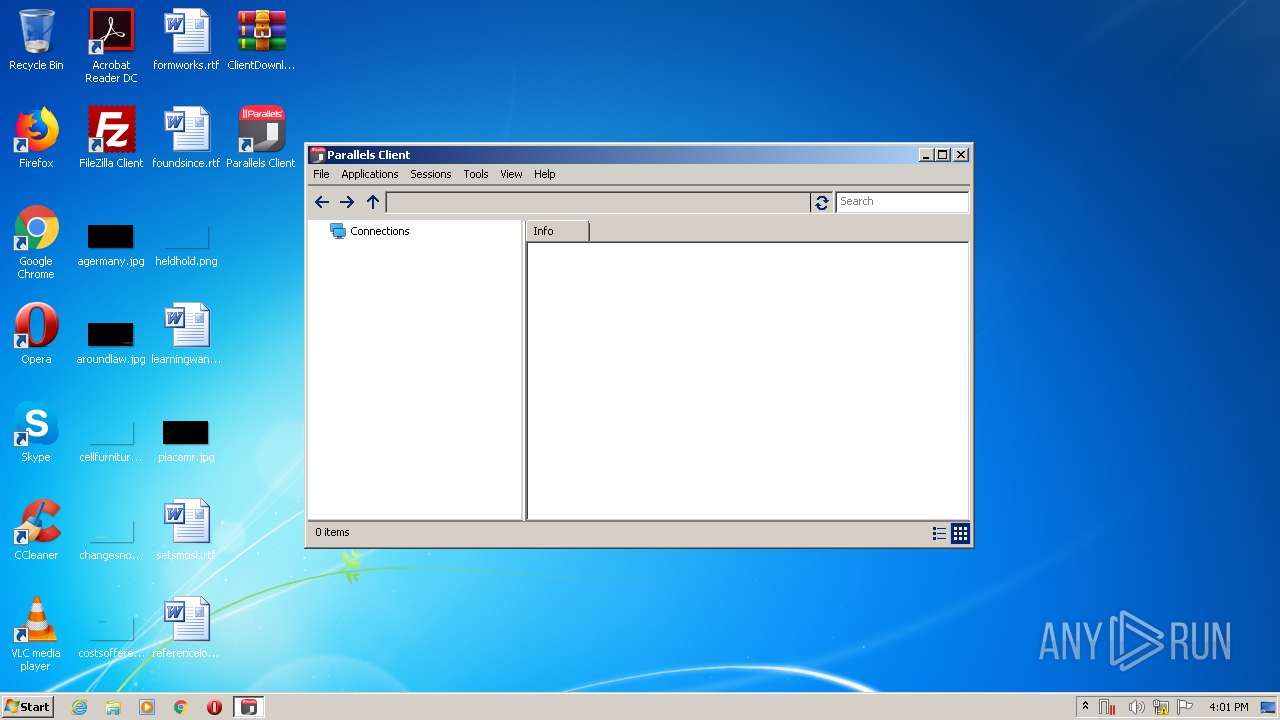Select the placemr.jpg desktop file
1280x720 pixels.
pos(186,440)
